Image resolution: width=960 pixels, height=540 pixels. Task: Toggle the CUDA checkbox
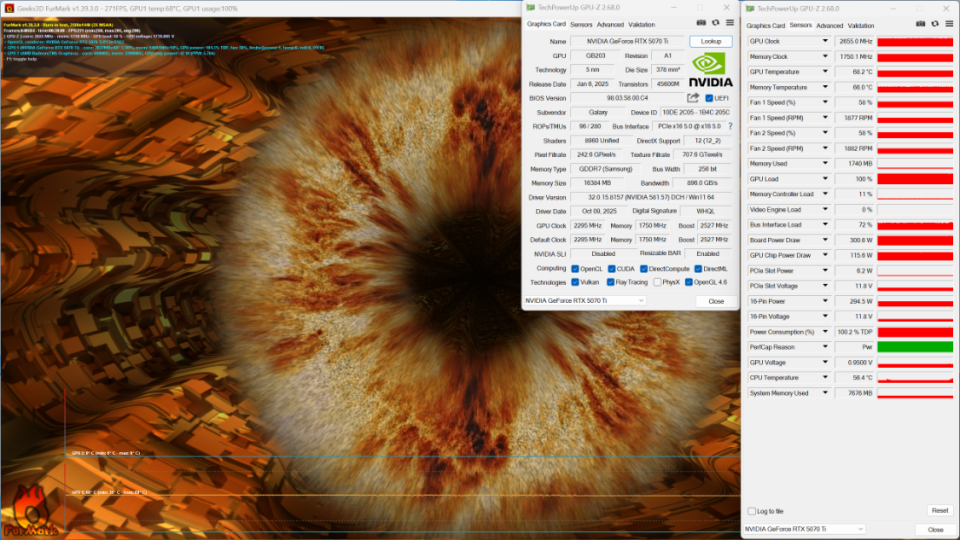coord(612,269)
